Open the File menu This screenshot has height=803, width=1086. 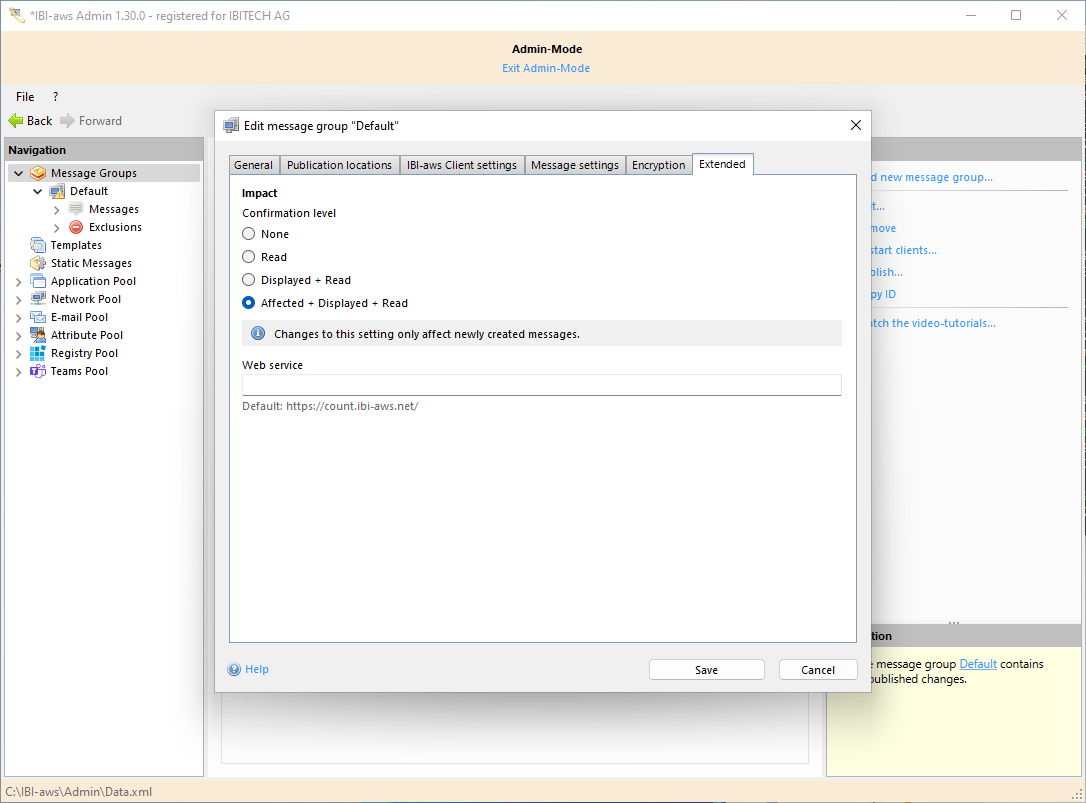[25, 97]
